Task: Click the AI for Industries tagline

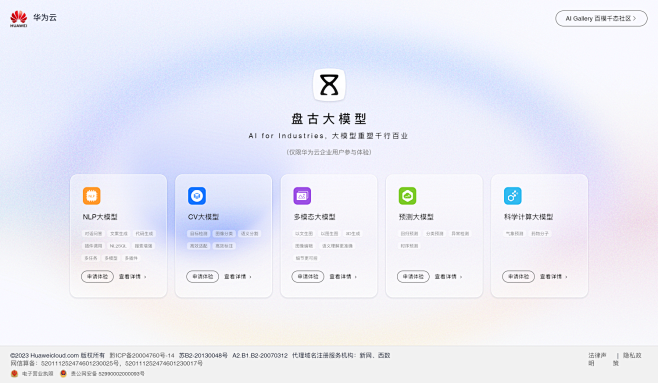Action: 328,136
